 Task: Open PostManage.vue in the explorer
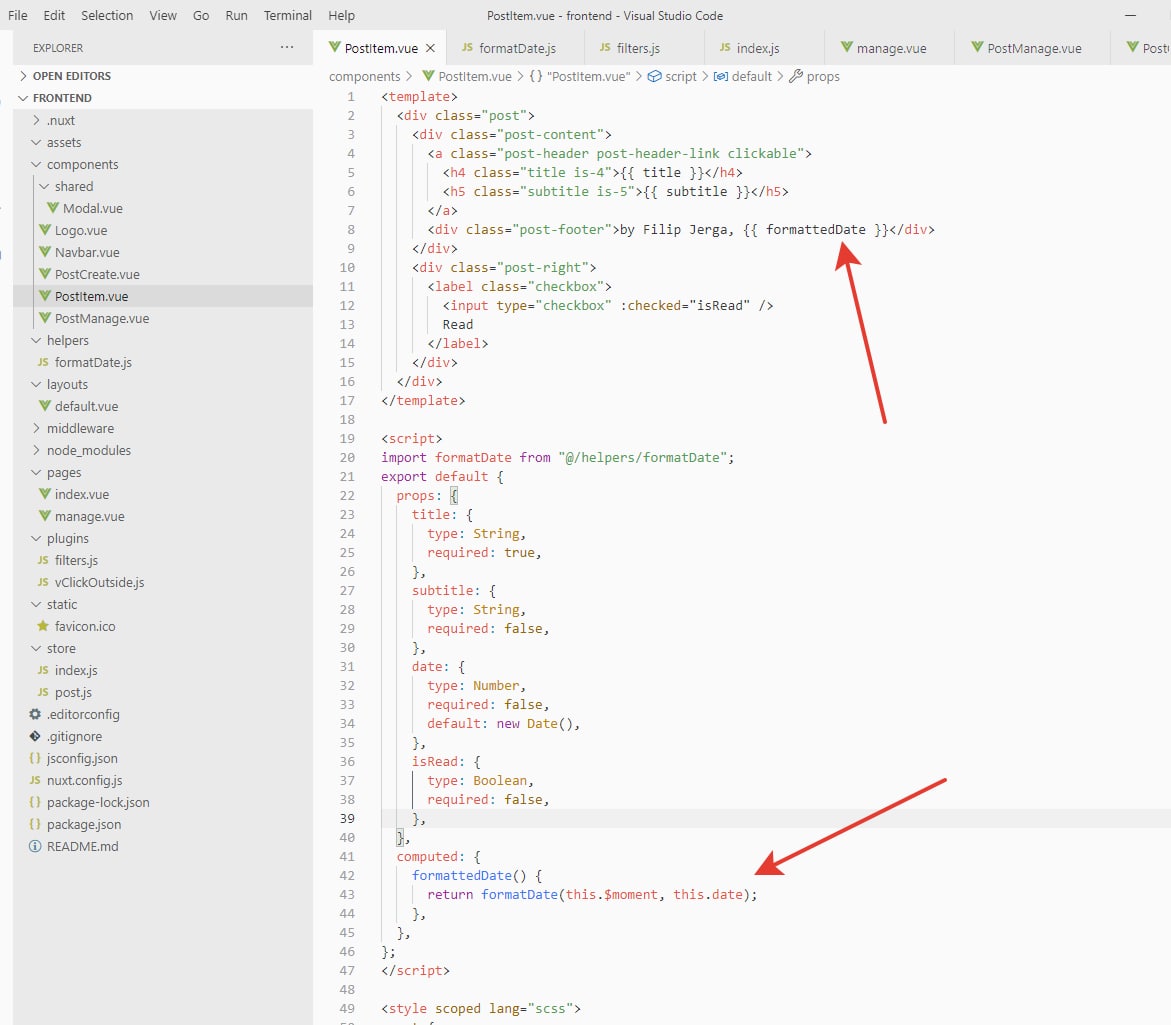click(102, 318)
